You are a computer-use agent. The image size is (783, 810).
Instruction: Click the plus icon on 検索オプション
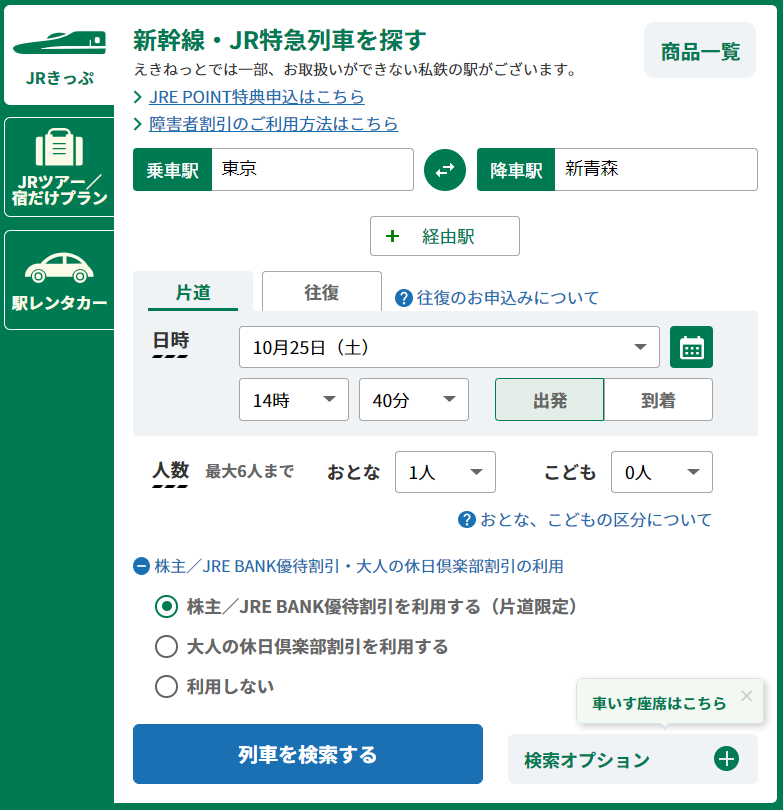pyautogui.click(x=727, y=759)
